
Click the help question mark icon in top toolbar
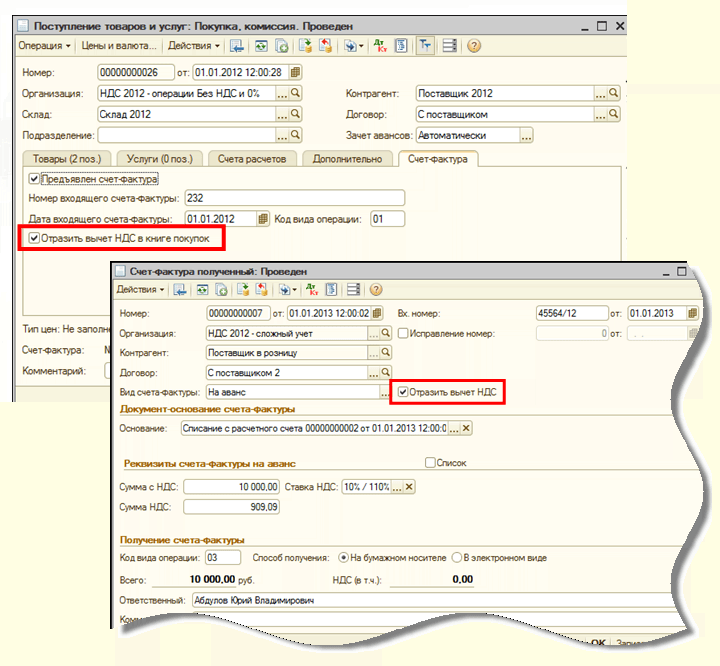tap(474, 46)
